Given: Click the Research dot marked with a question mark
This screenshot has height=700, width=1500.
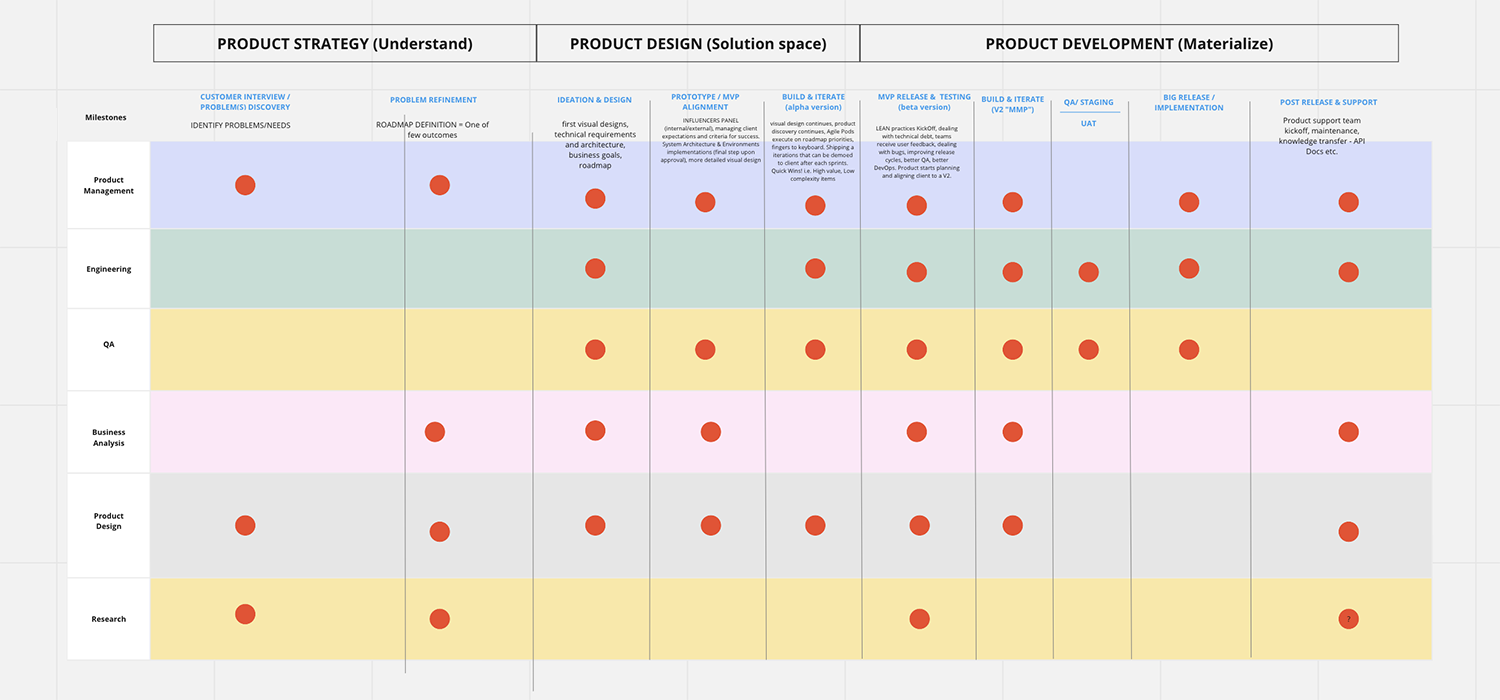Looking at the screenshot, I should coord(1348,619).
